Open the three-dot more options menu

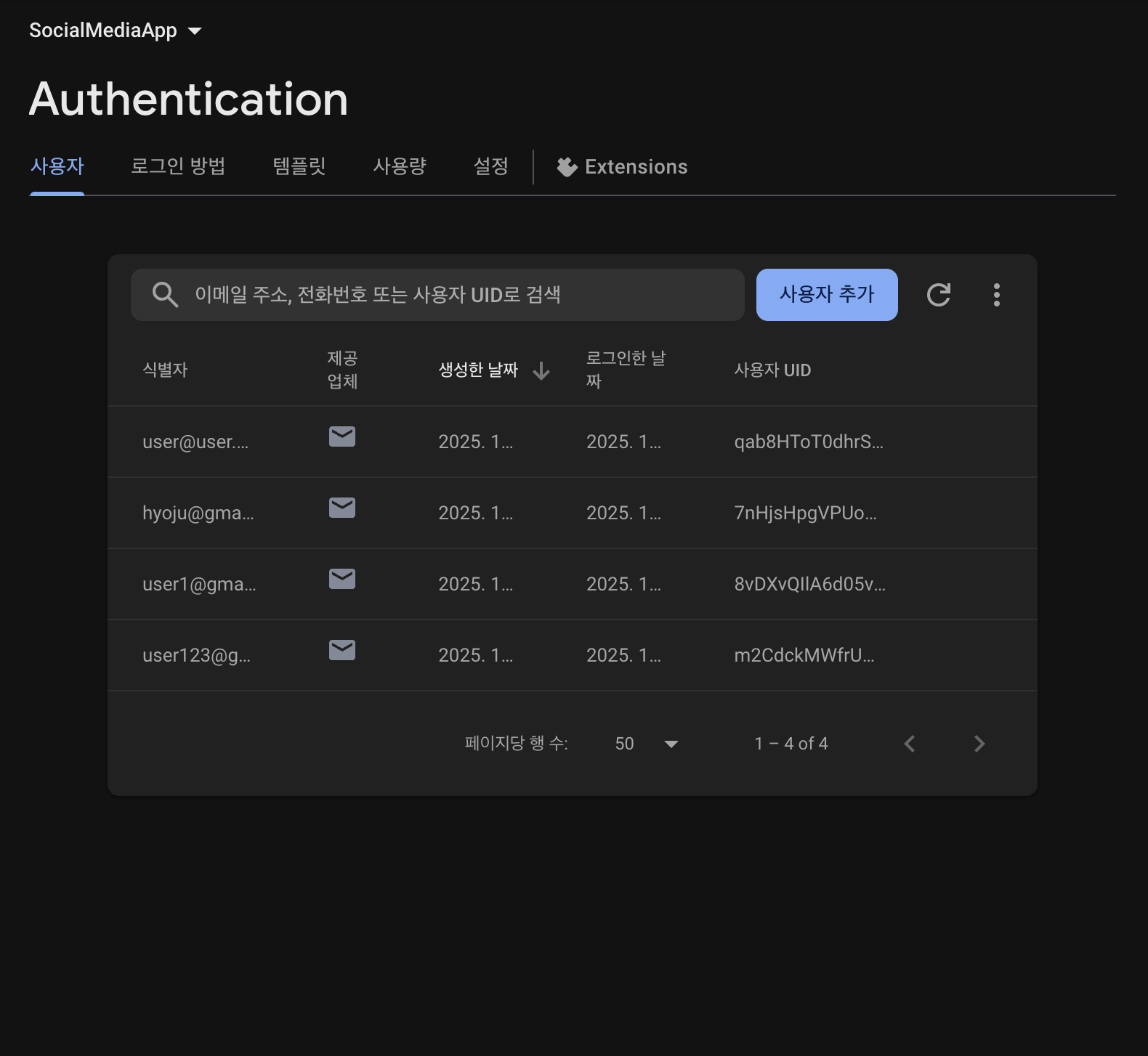coord(997,295)
